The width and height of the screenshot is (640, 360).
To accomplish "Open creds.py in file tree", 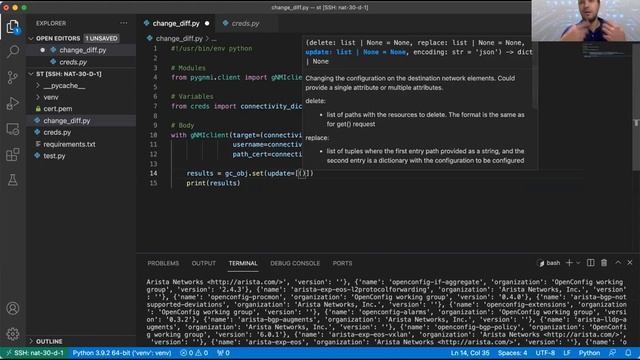I will coord(57,132).
